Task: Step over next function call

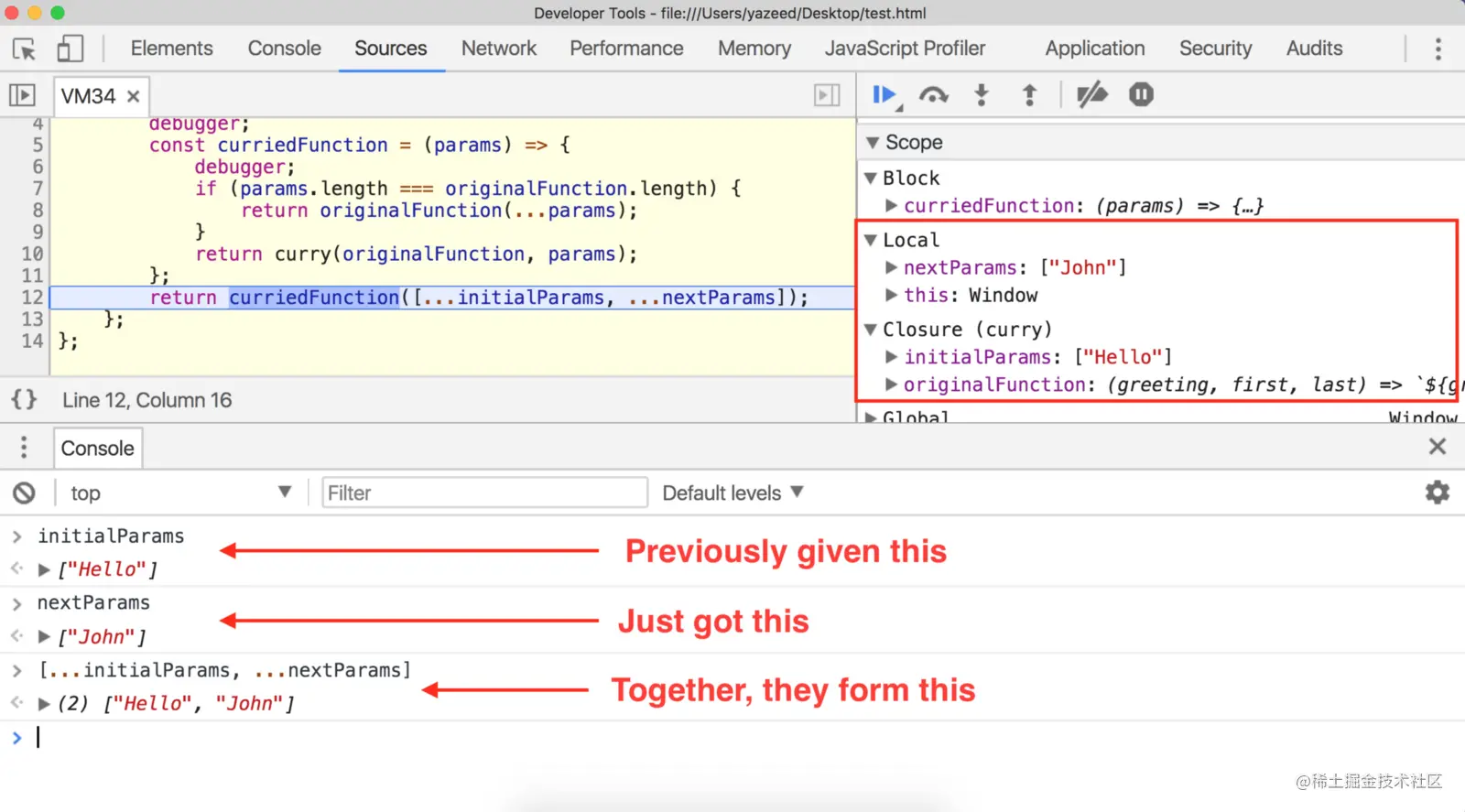Action: point(933,95)
